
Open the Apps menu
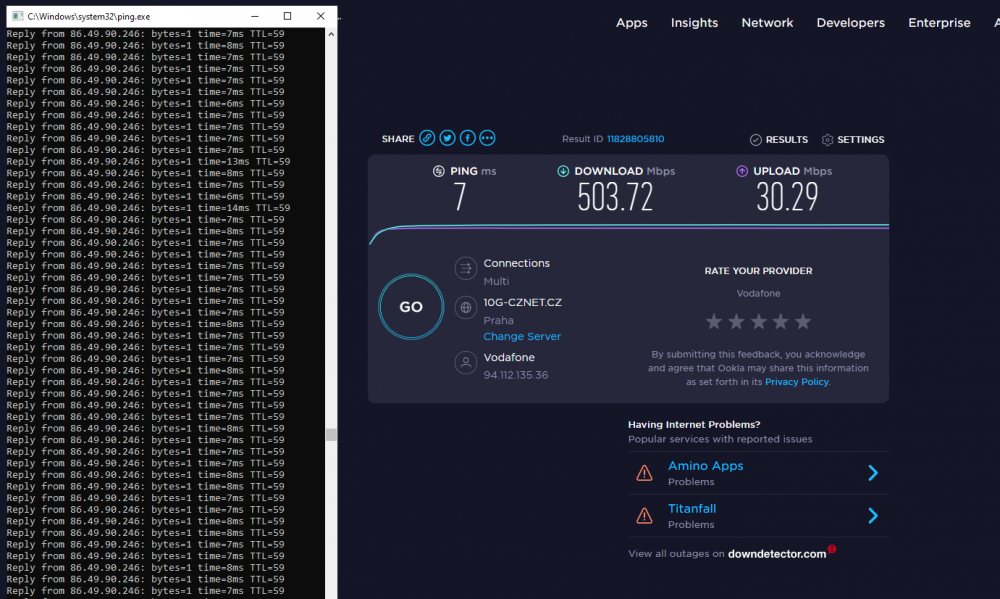click(631, 23)
